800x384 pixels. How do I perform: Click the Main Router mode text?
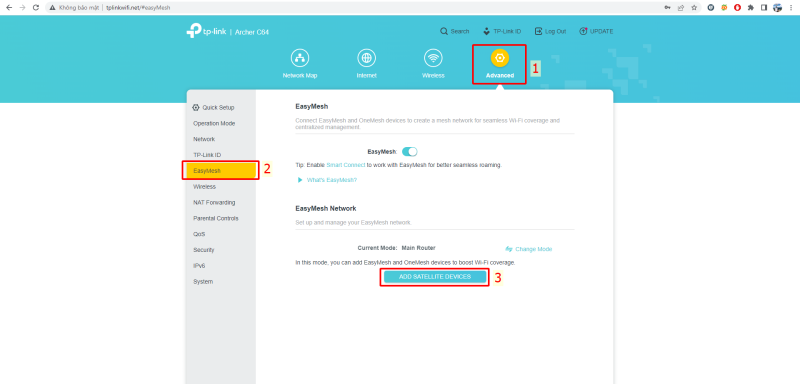coord(418,248)
